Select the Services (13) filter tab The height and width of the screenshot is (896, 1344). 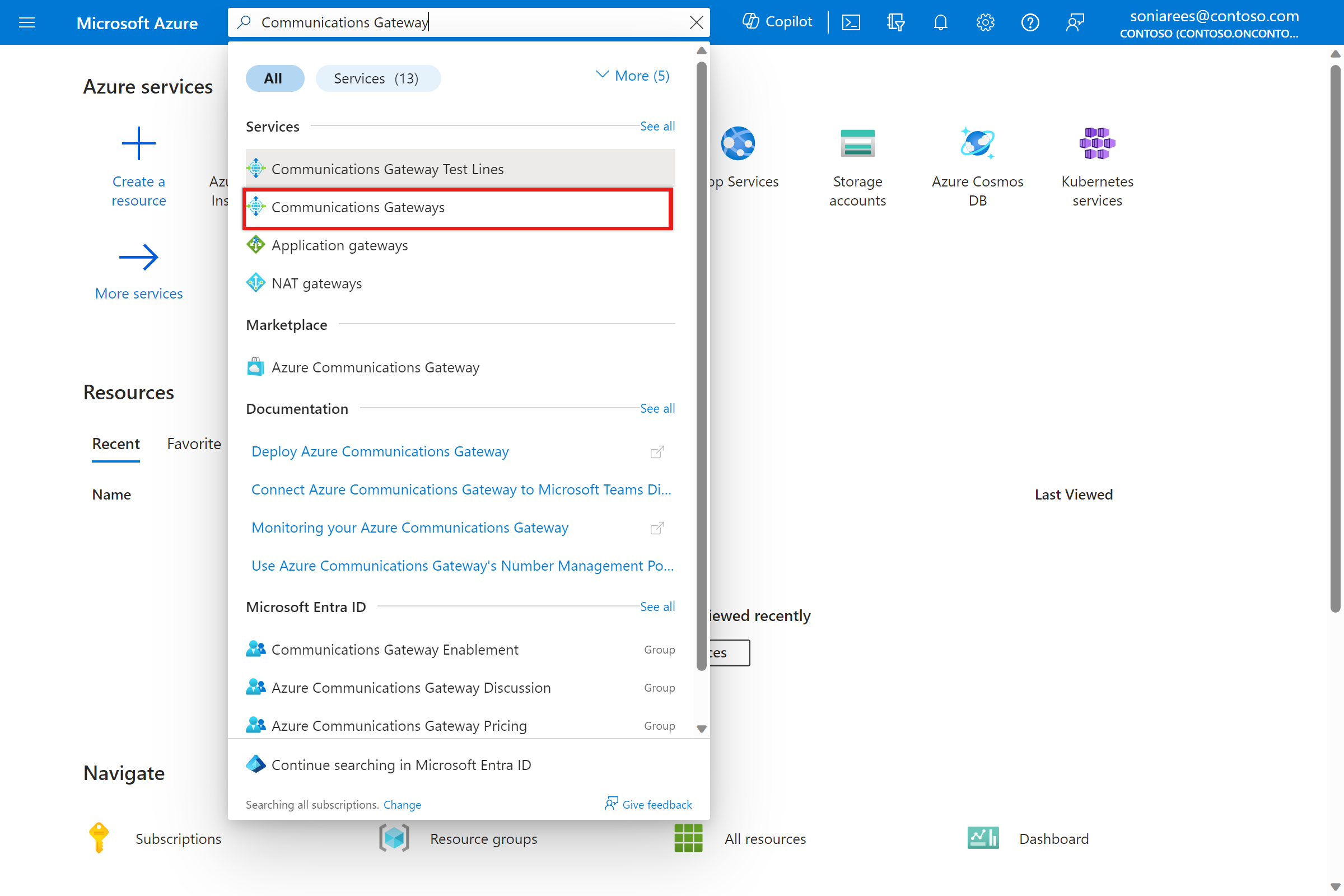pyautogui.click(x=378, y=78)
